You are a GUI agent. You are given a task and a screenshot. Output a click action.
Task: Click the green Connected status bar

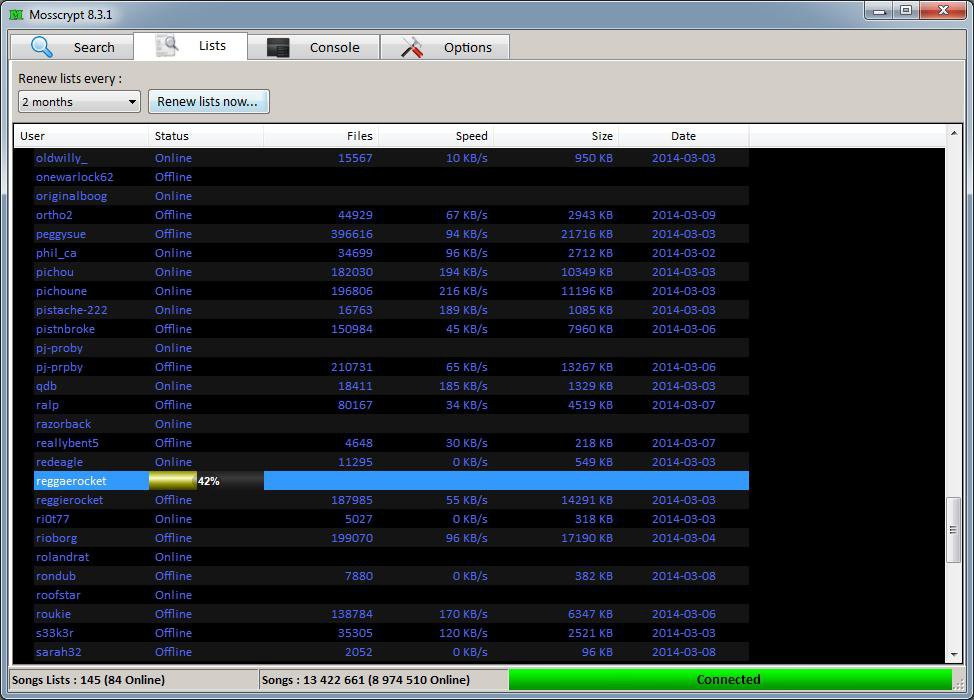click(730, 680)
